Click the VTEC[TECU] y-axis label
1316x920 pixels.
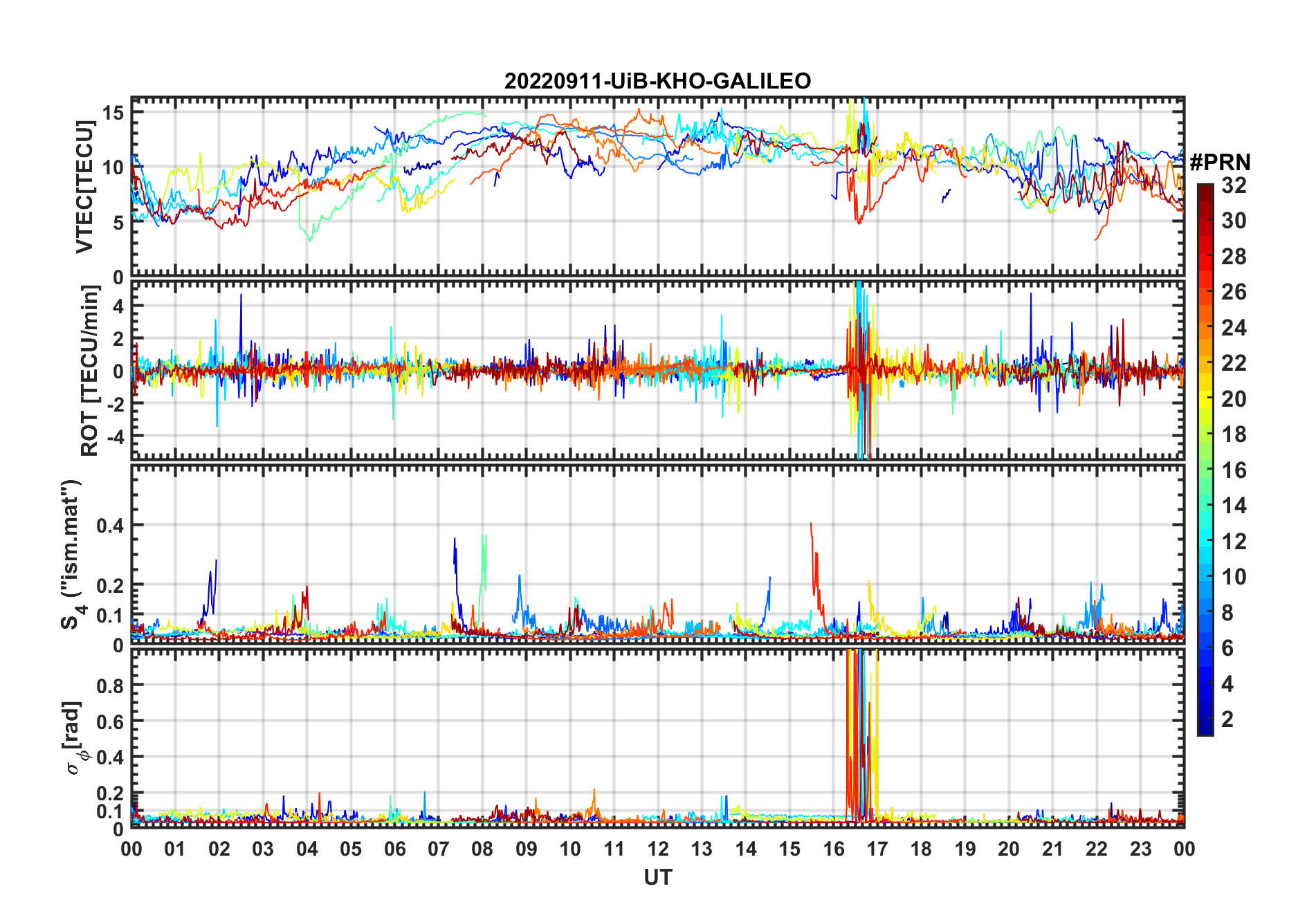pyautogui.click(x=84, y=187)
